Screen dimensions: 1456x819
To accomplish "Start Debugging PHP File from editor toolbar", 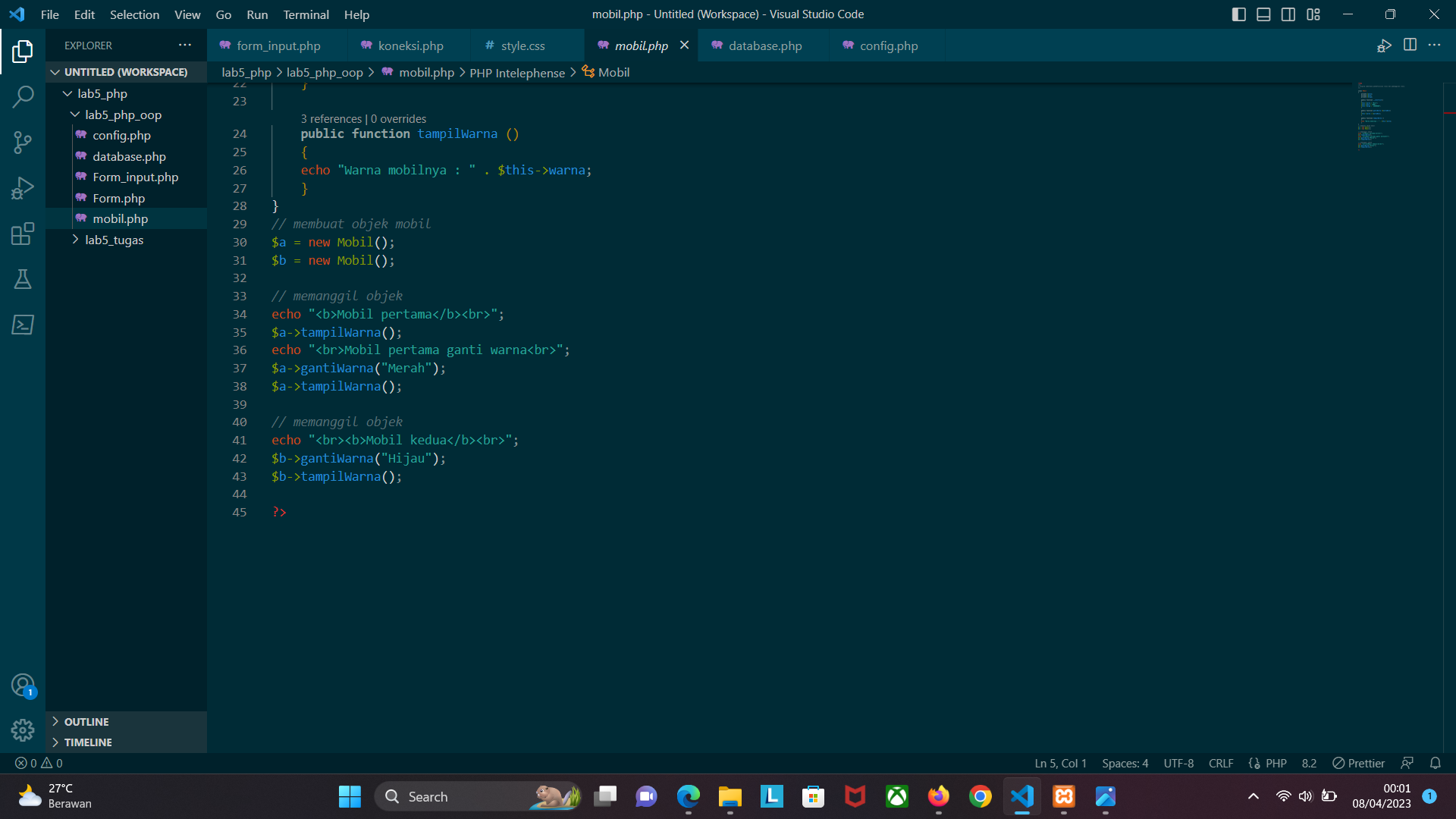I will pos(1383,45).
